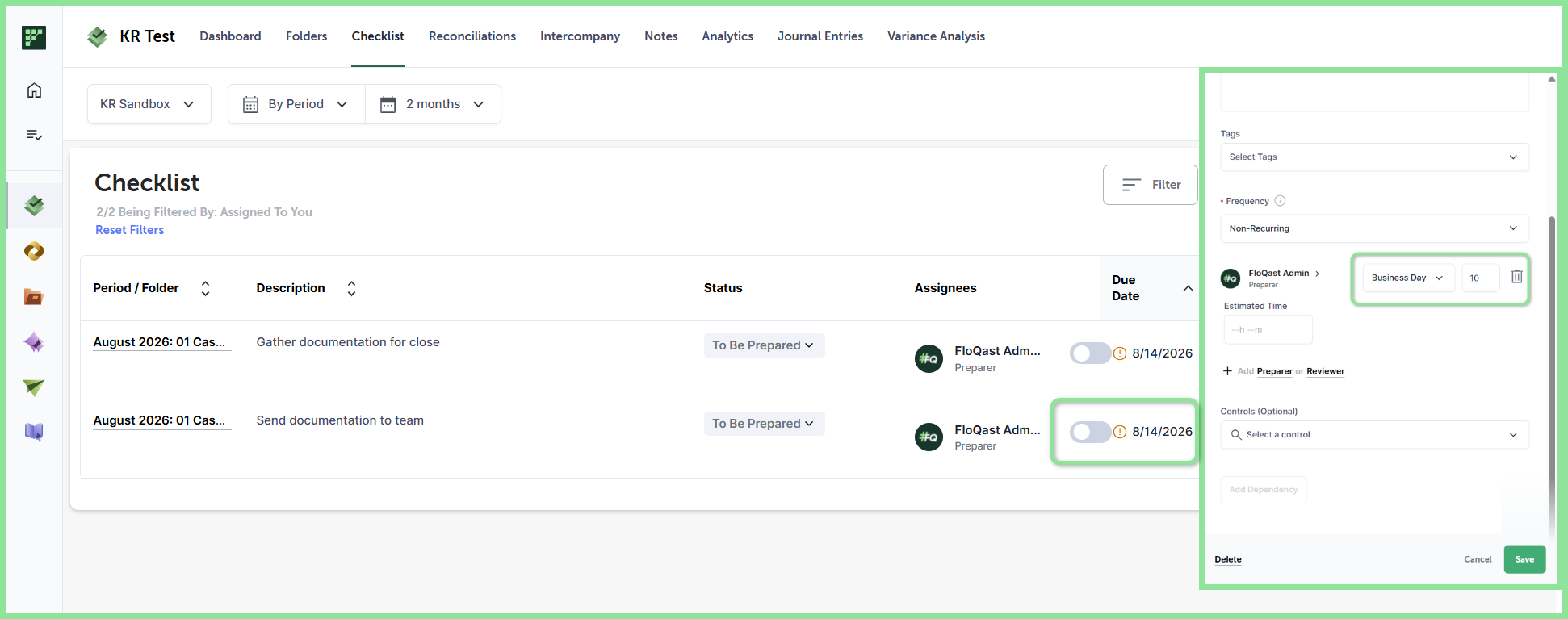Open the green paper plane sidebar icon
The width and height of the screenshot is (1568, 619).
pos(34,387)
